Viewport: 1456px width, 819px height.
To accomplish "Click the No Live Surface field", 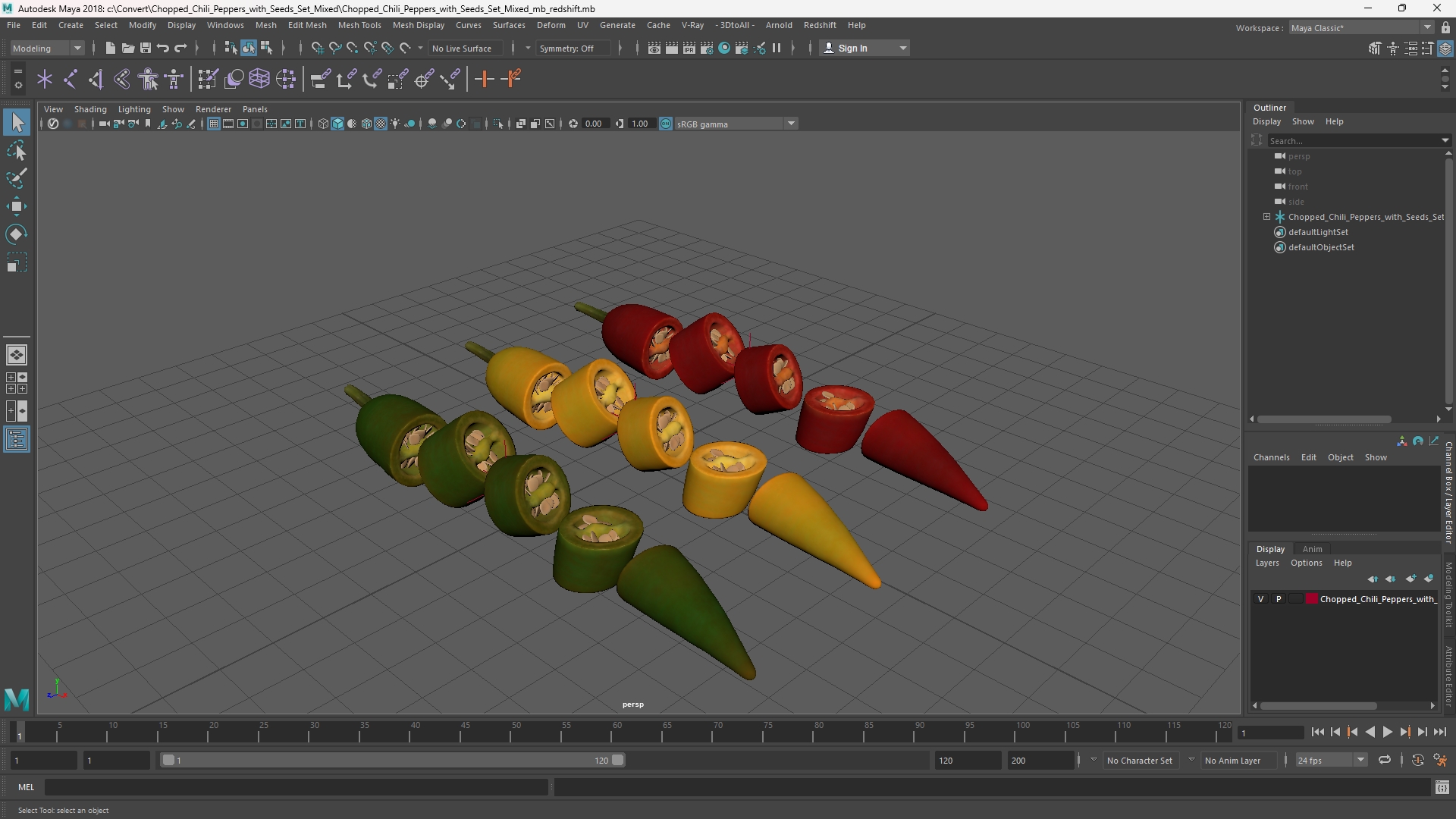I will (x=466, y=48).
